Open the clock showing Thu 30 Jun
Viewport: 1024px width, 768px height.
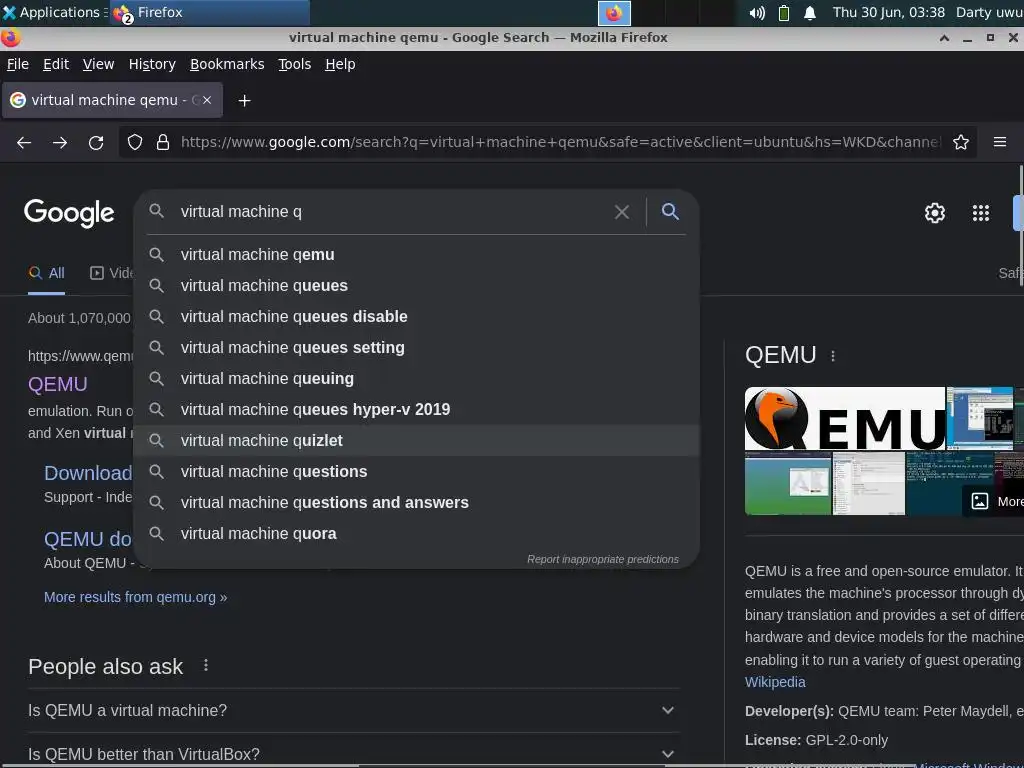pos(888,12)
